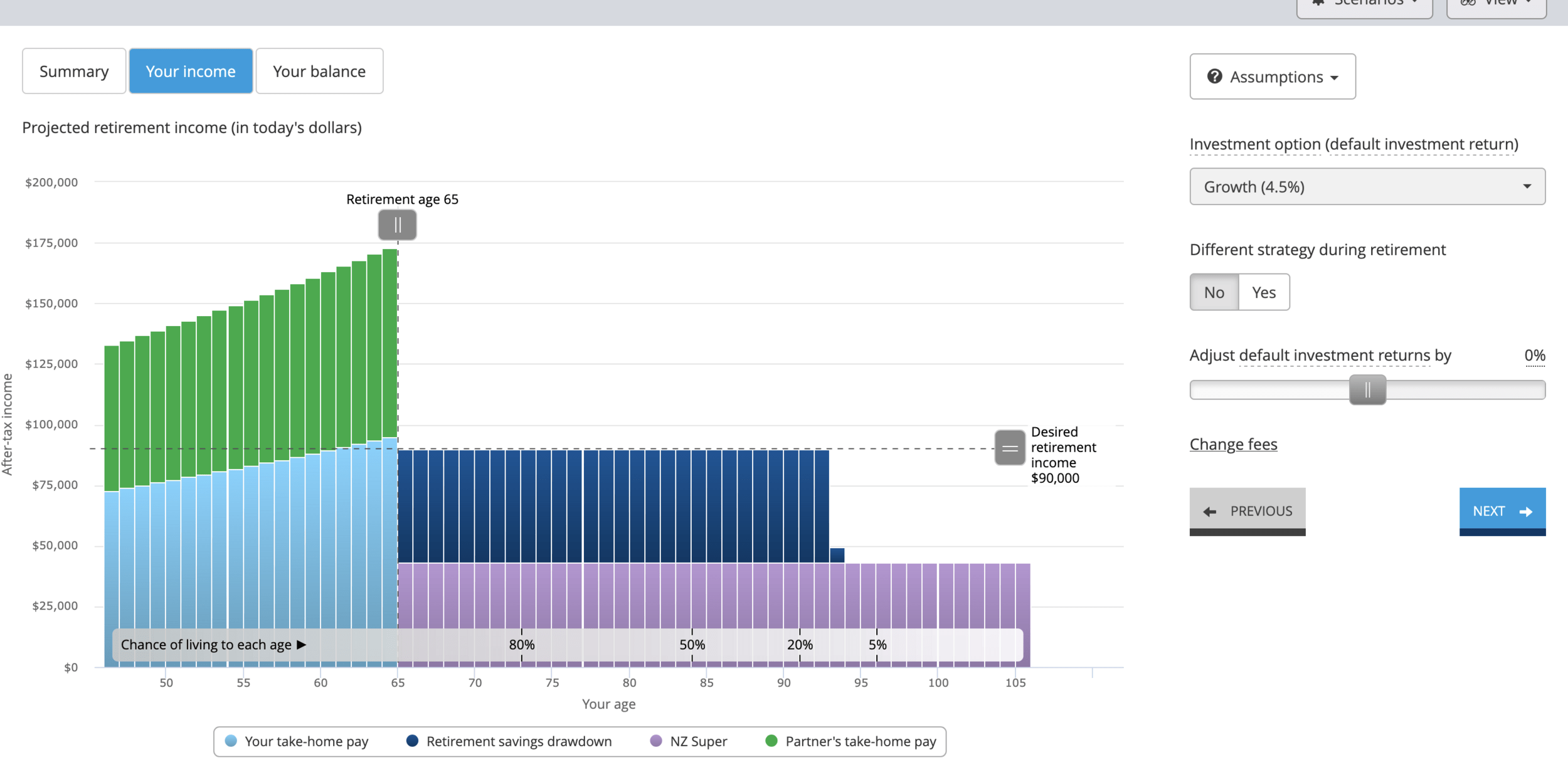Toggle NZ Super legend series
Image resolution: width=1568 pixels, height=772 pixels.
pyautogui.click(x=697, y=741)
